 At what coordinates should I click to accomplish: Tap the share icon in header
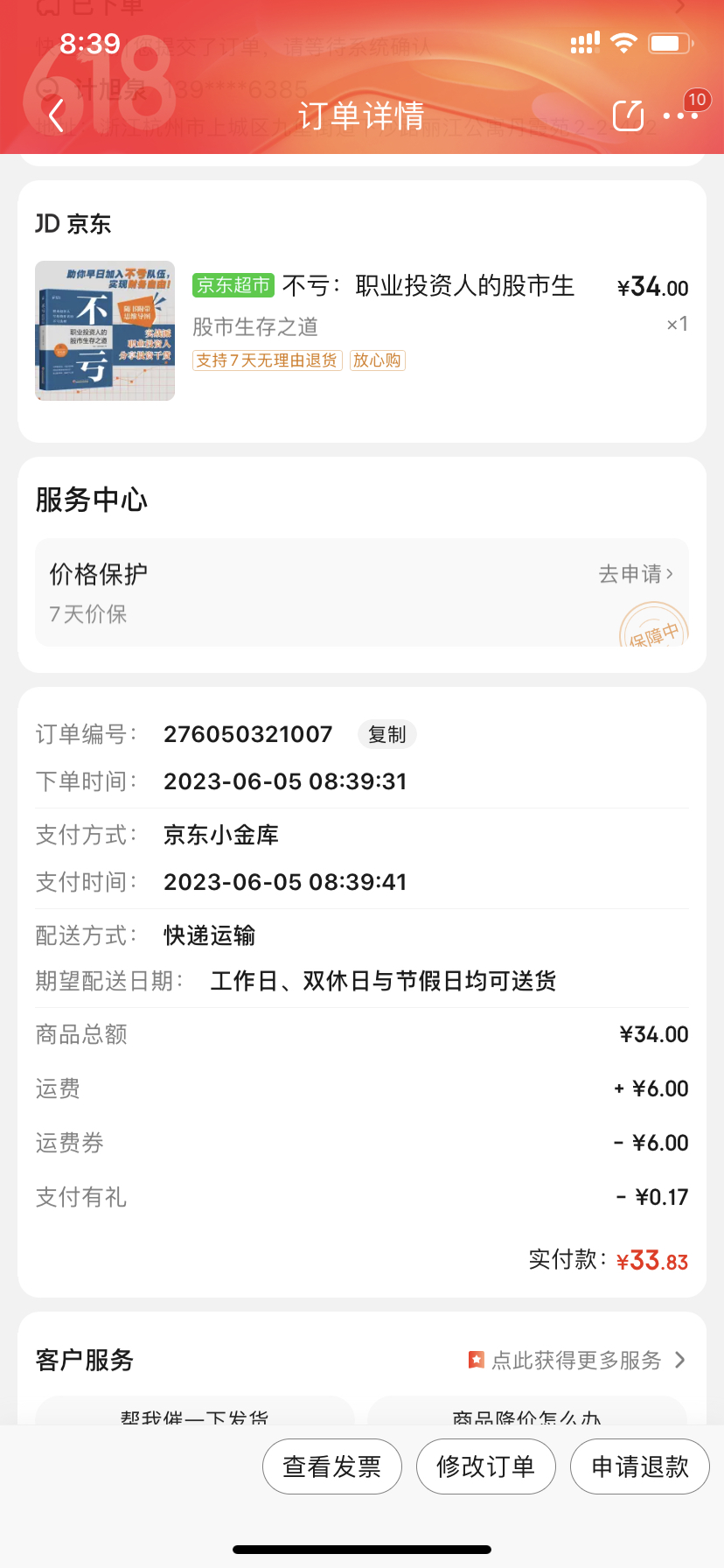[628, 115]
